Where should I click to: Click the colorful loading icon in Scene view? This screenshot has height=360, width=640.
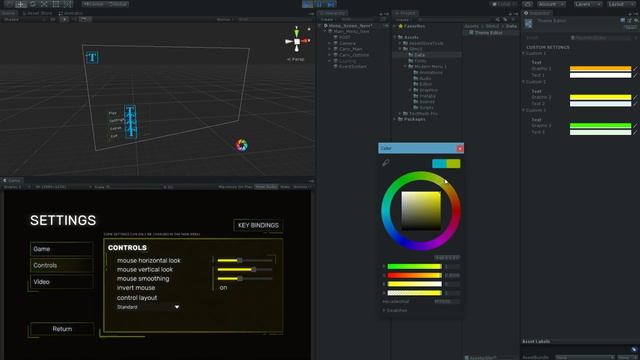click(x=242, y=145)
